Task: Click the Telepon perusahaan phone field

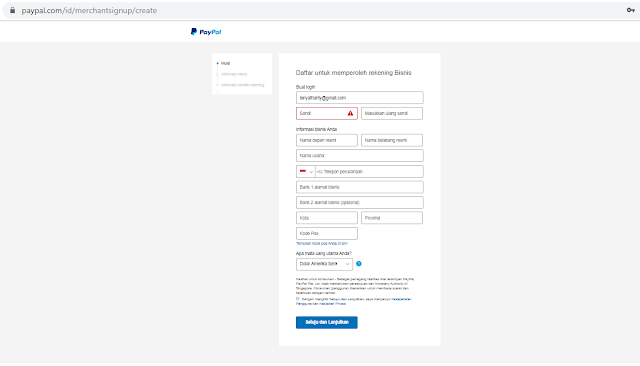Action: (369, 172)
